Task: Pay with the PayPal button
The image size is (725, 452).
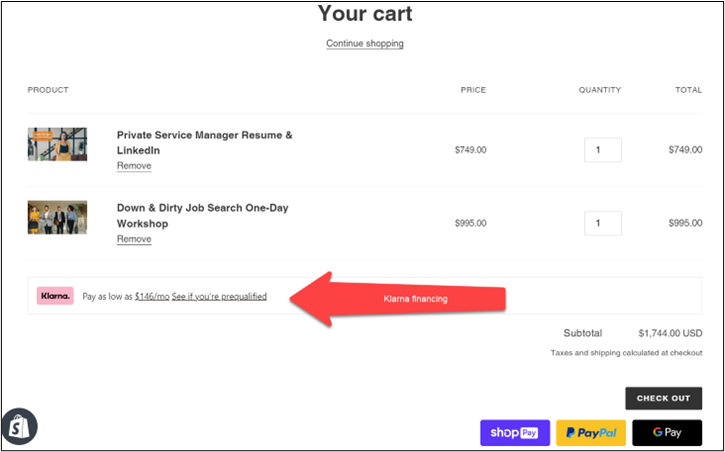Action: pos(591,432)
